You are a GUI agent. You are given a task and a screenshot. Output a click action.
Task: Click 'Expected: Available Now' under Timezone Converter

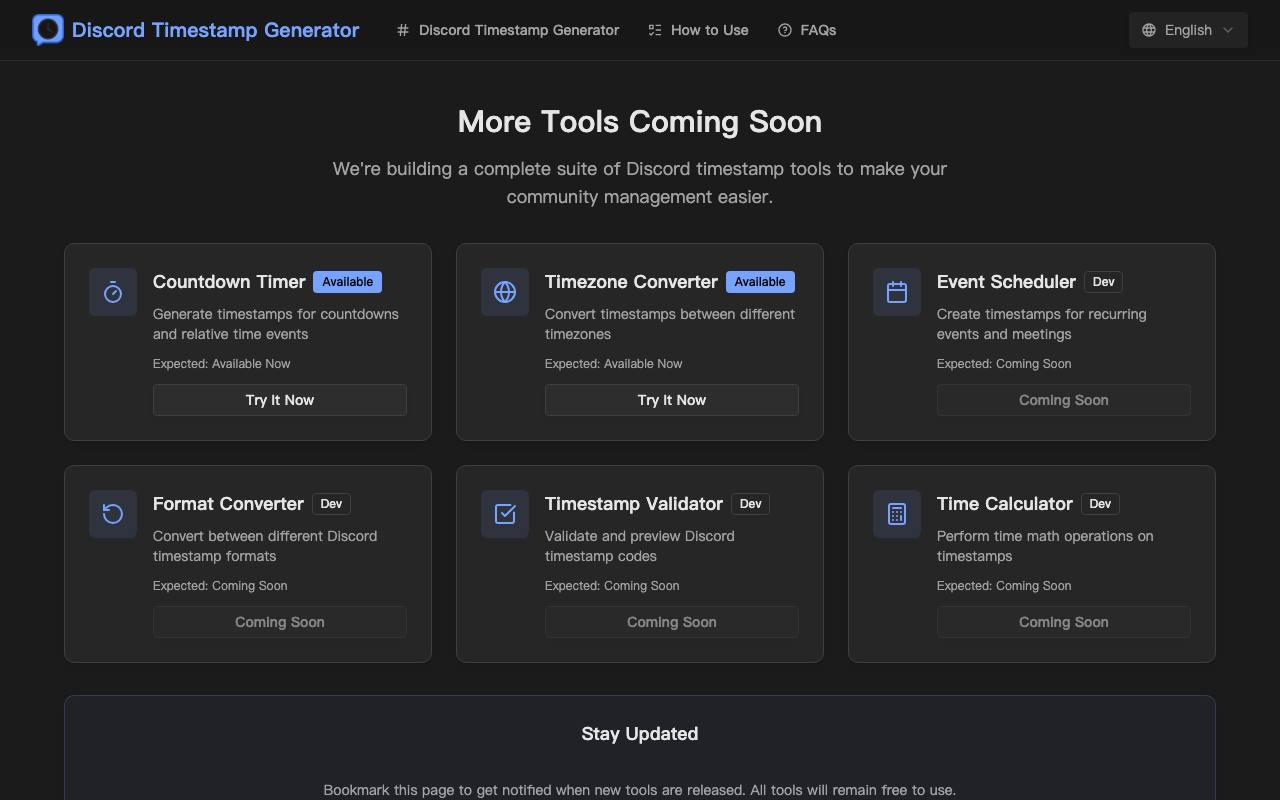point(614,364)
